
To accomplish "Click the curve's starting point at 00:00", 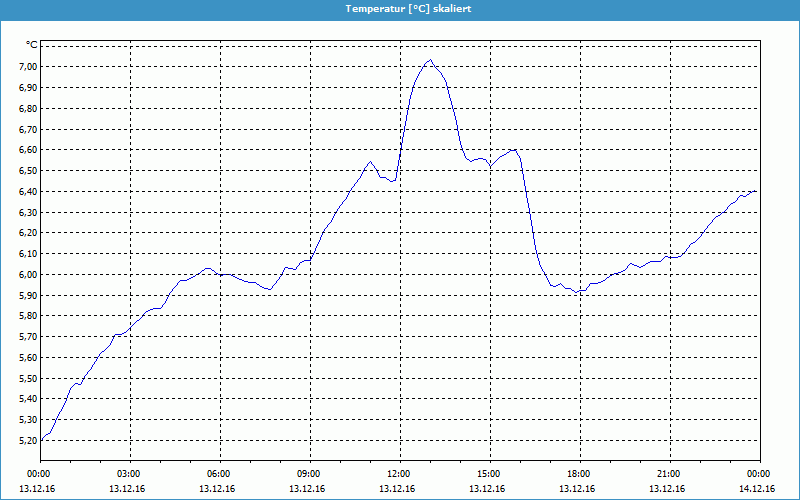I will point(41,440).
